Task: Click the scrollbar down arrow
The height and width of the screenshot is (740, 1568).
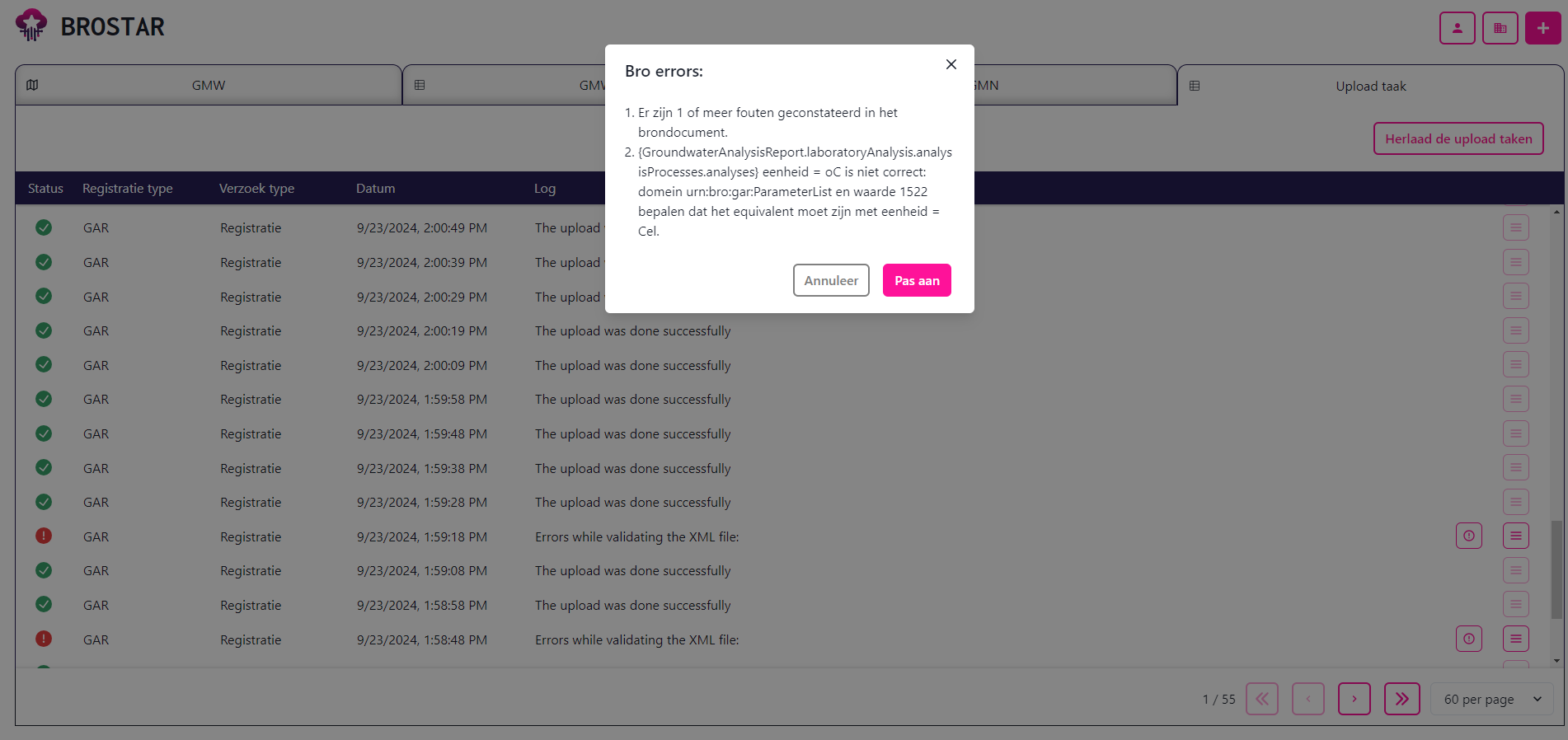Action: [1556, 660]
